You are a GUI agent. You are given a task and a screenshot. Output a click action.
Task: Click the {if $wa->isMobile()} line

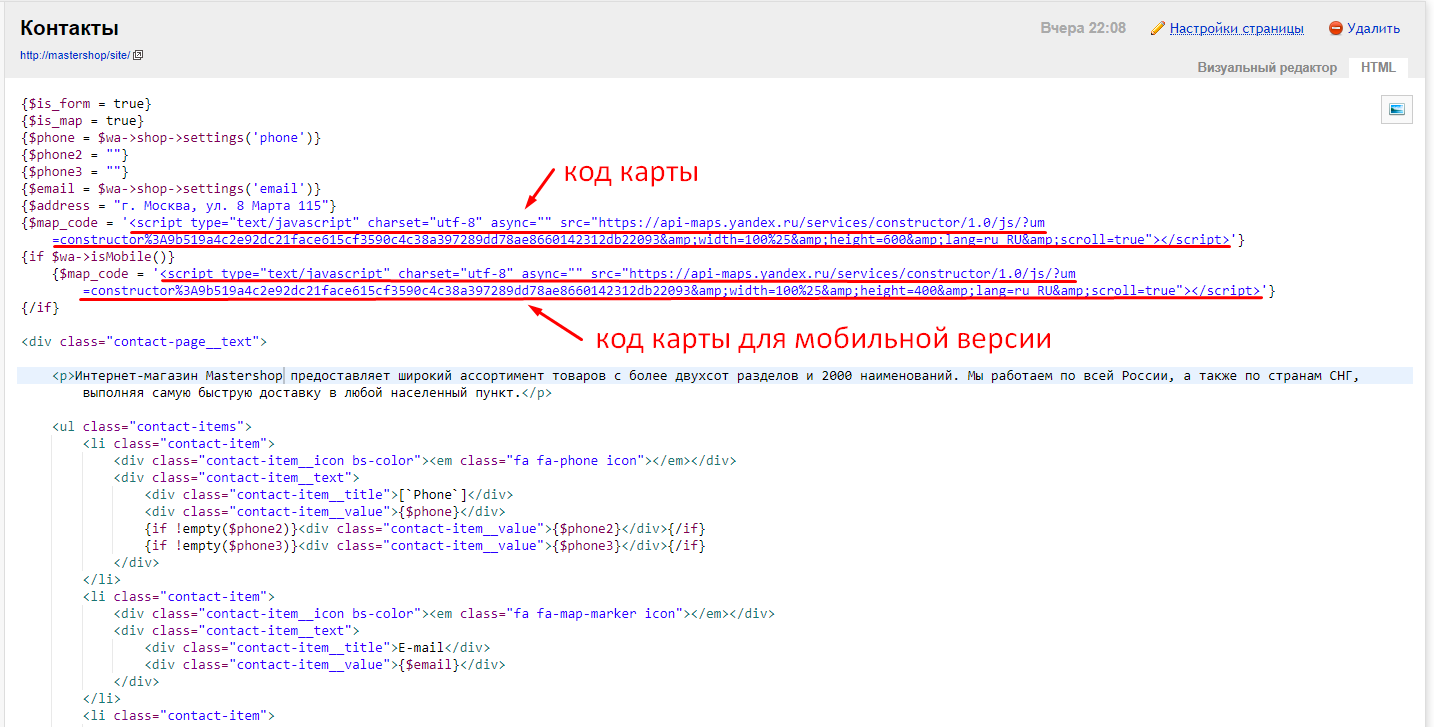coord(98,257)
